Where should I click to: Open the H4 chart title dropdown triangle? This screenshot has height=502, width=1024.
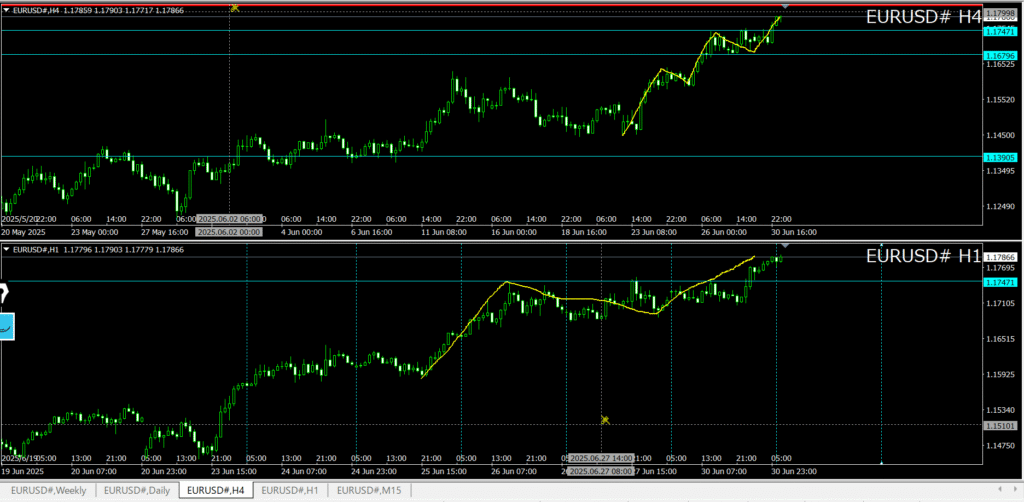7,10
